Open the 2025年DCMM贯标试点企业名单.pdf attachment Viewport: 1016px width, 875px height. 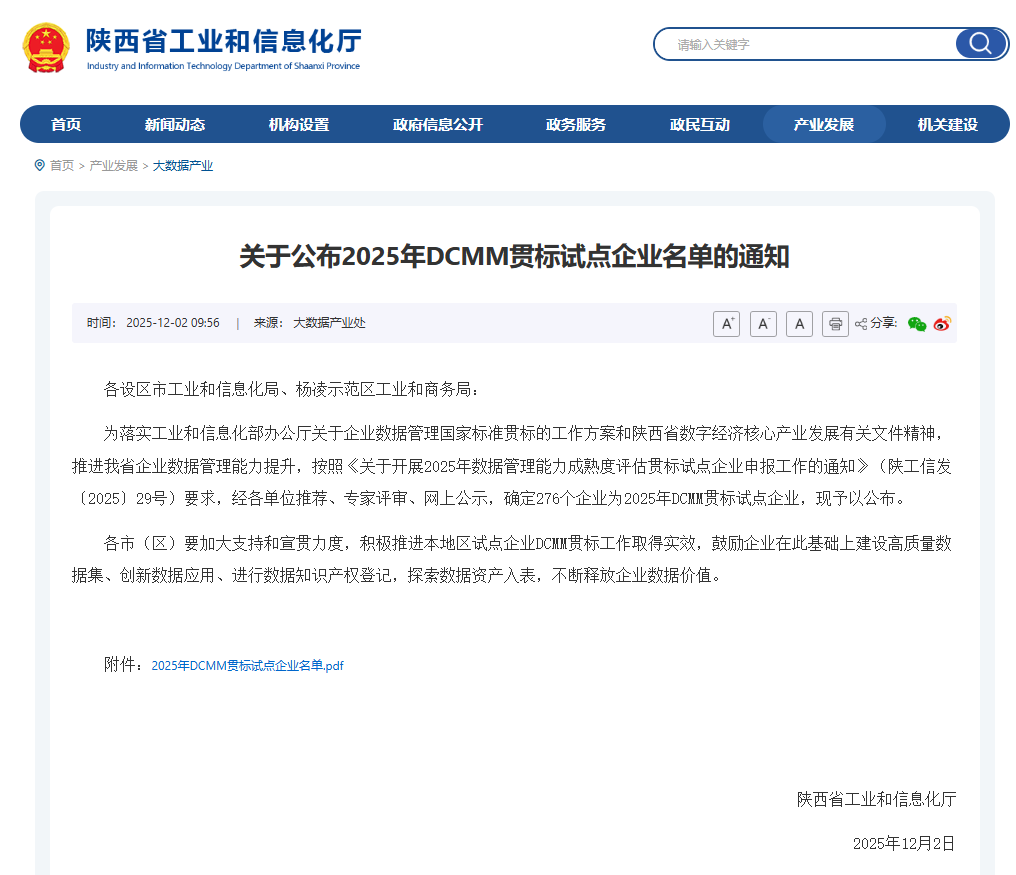click(x=247, y=665)
